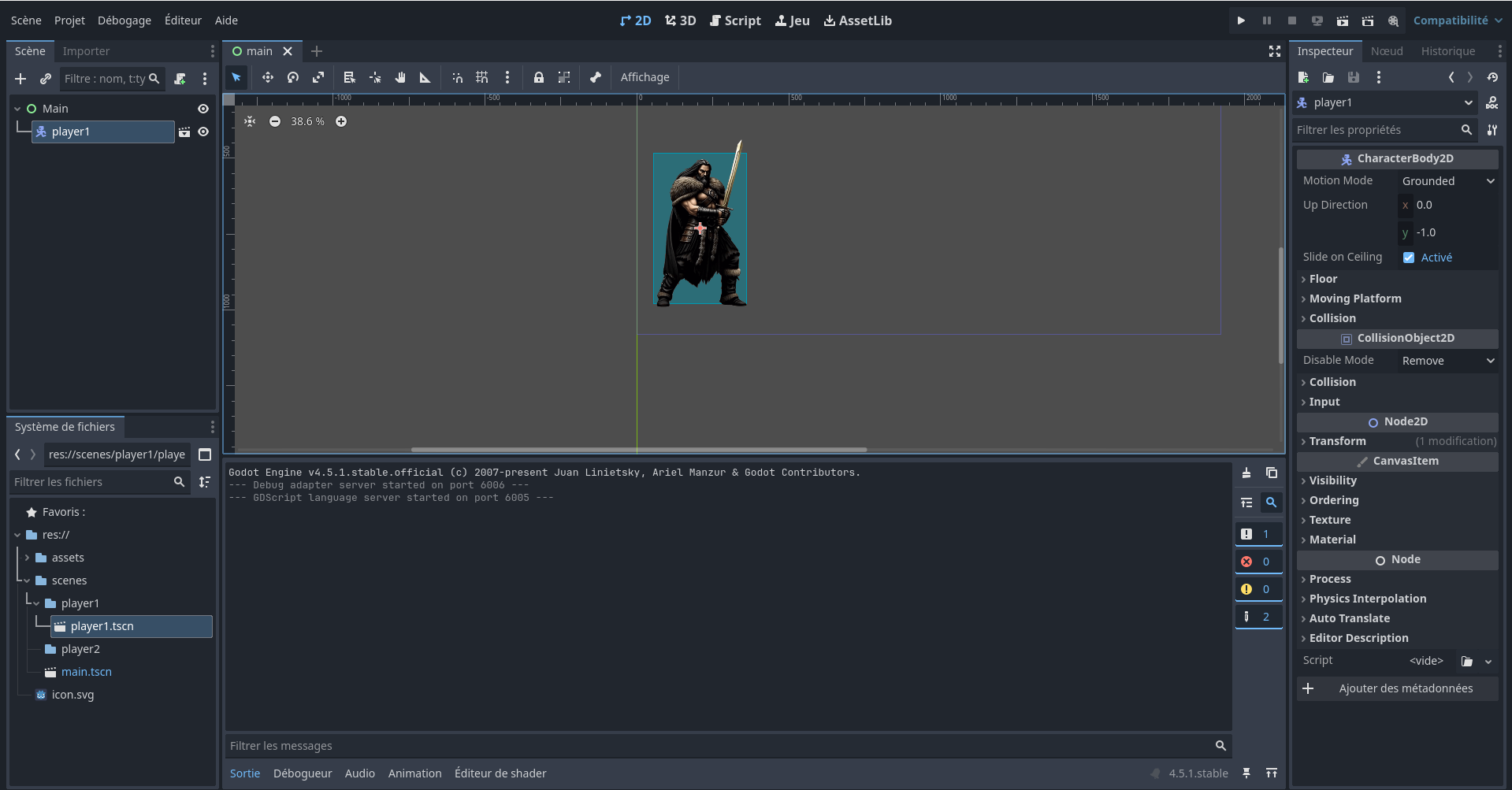This screenshot has width=1512, height=790.
Task: Collapse the scenes folder in file system
Action: (x=27, y=580)
